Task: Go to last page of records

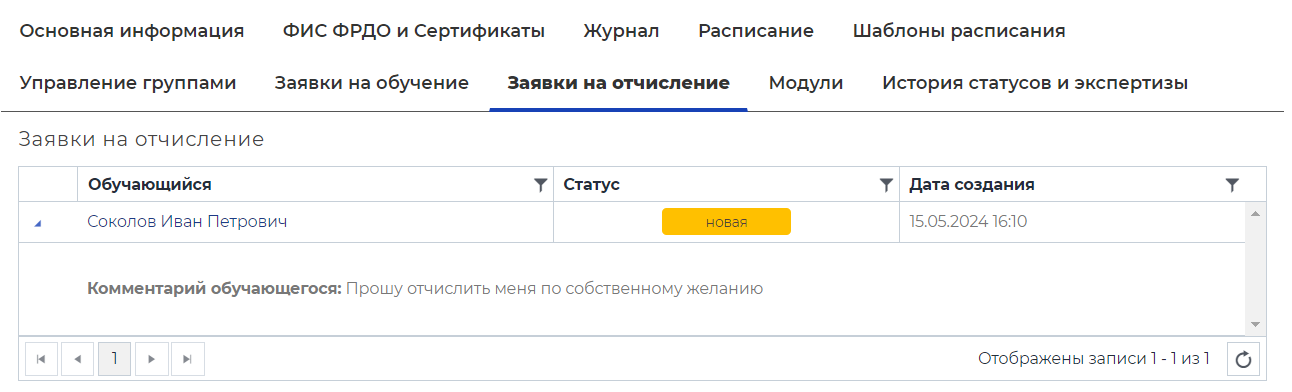Action: (188, 358)
